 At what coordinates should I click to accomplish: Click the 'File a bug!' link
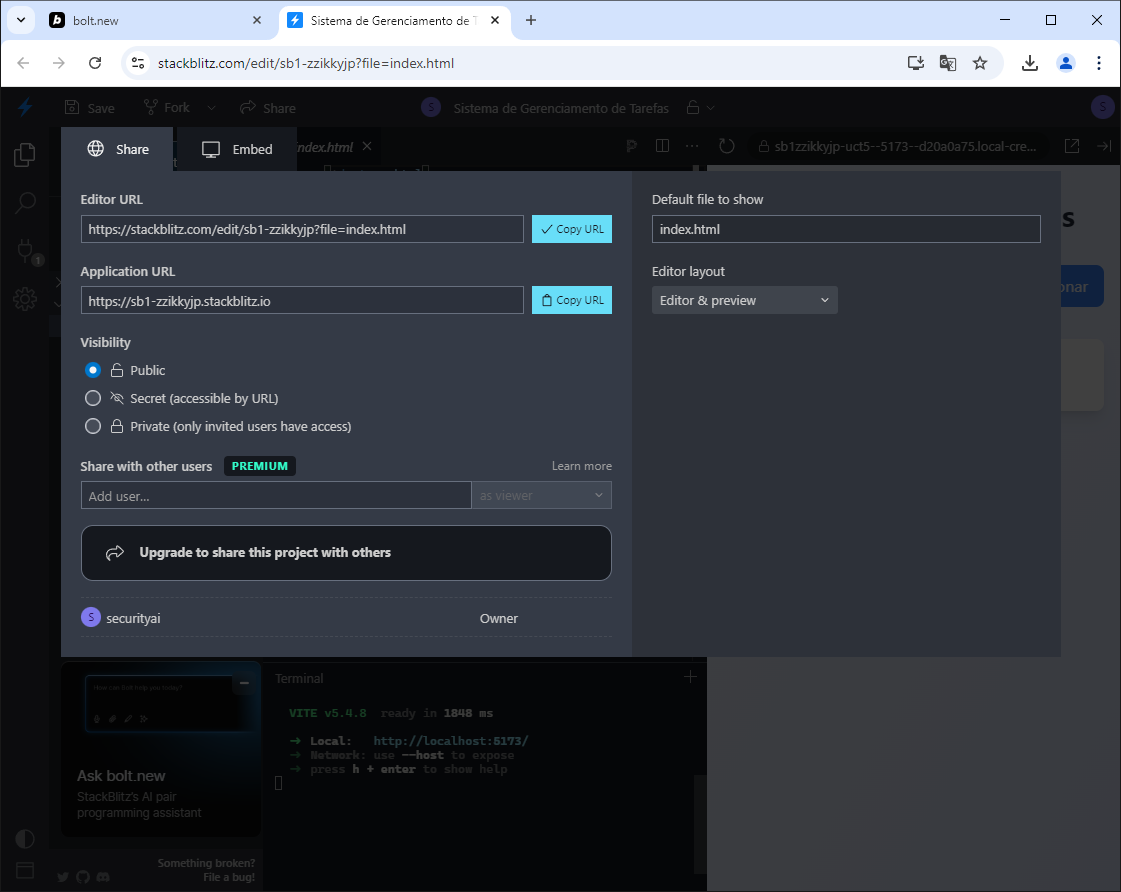pyautogui.click(x=229, y=877)
